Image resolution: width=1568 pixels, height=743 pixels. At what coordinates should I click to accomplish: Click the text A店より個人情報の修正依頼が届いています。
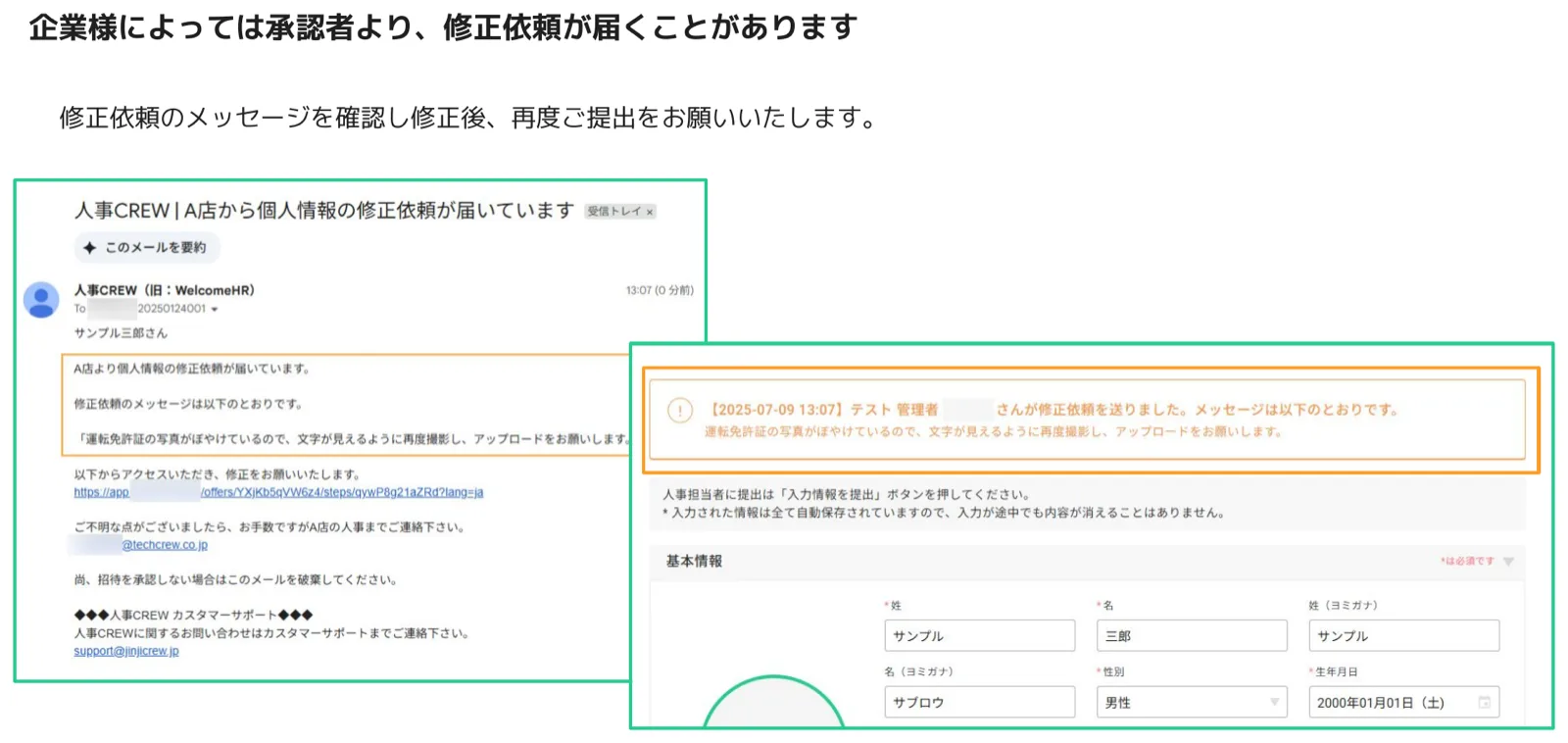coord(193,369)
